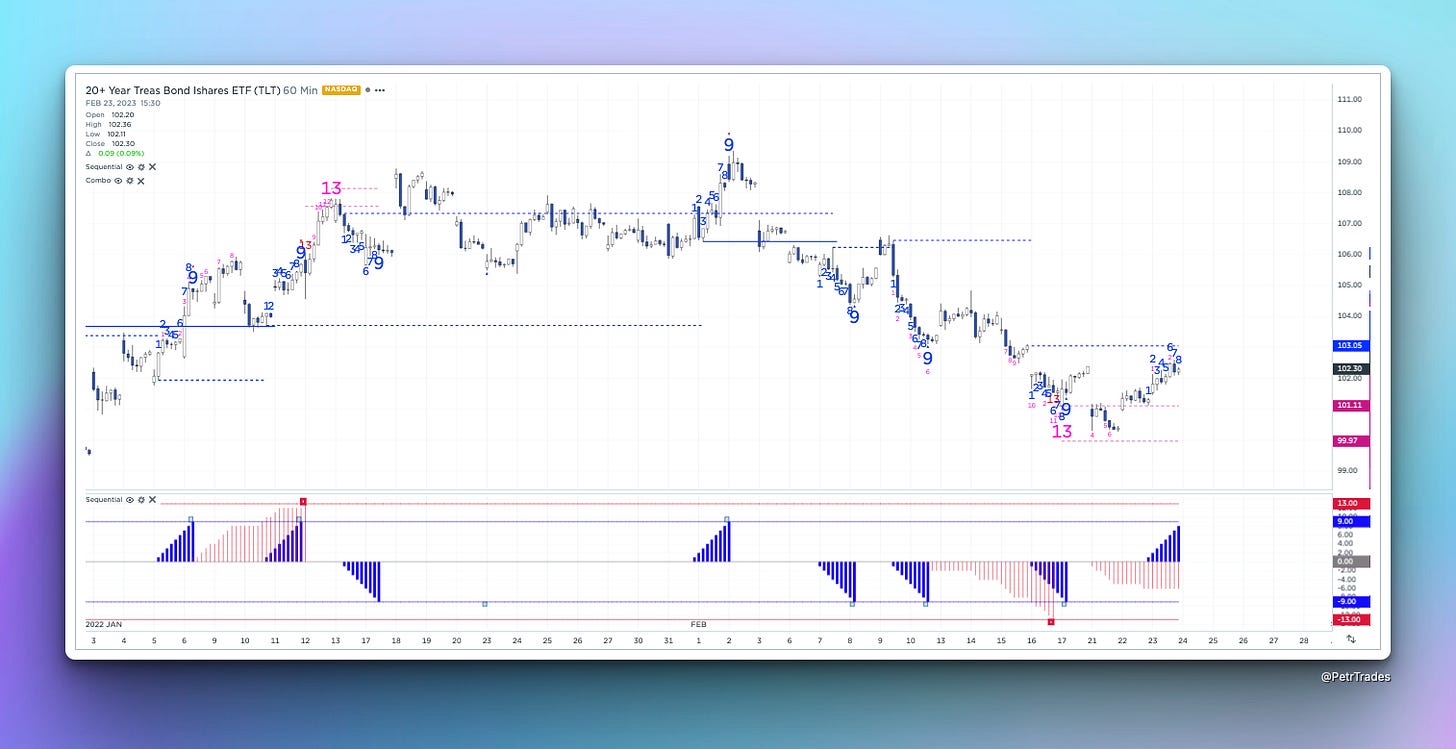This screenshot has width=1456, height=749.
Task: Click the magenta 99.97 price axis label
Action: point(1350,440)
